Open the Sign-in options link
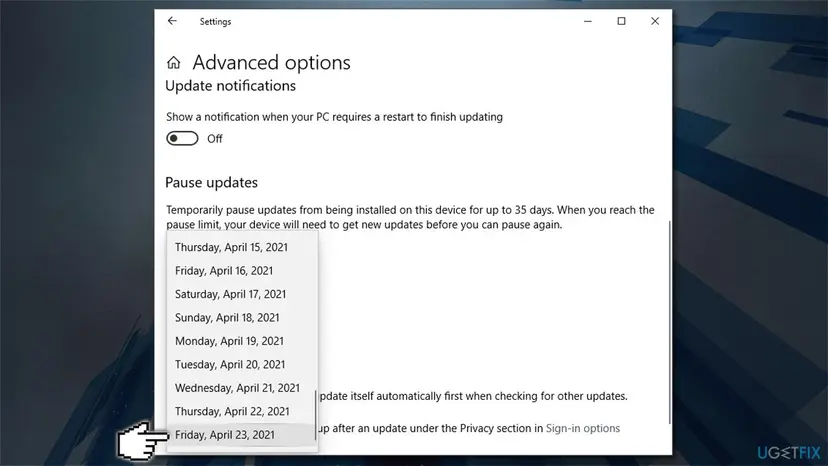Screen dimensions: 828x466 (x=582, y=428)
